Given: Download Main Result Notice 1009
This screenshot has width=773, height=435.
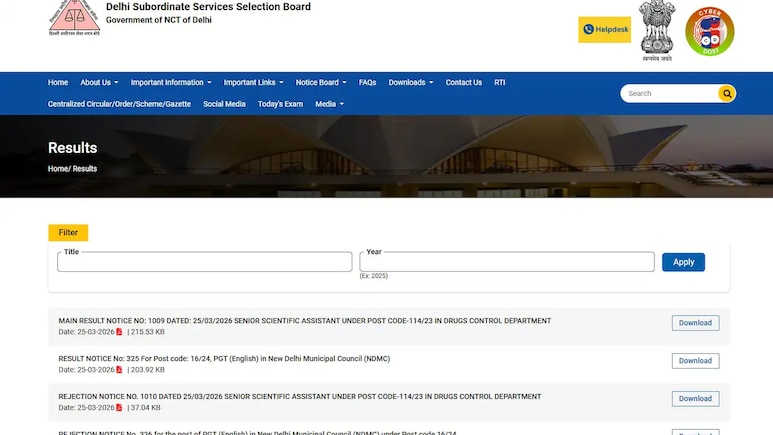Looking at the screenshot, I should click(695, 323).
